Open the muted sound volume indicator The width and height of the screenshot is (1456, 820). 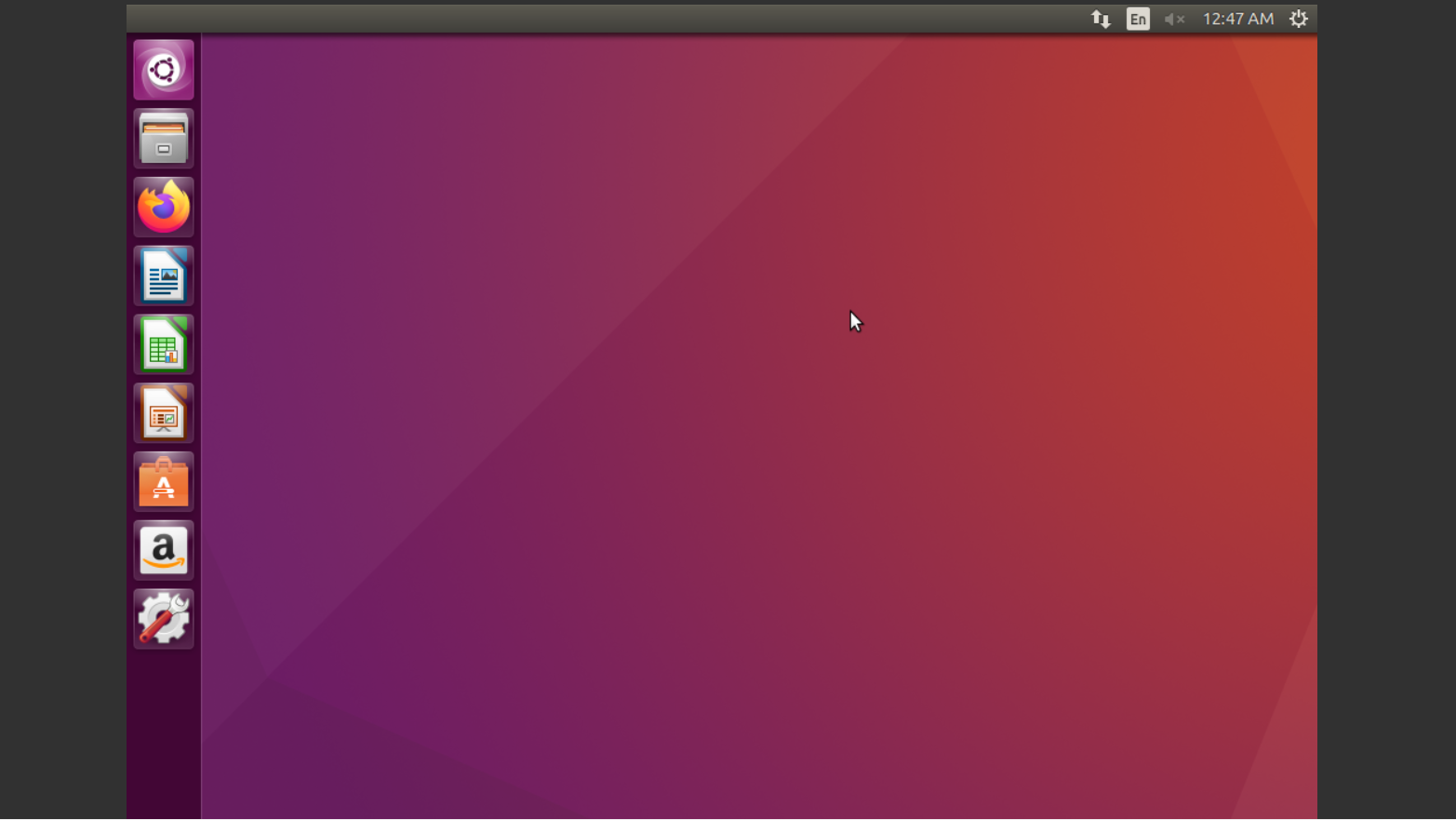(1174, 19)
